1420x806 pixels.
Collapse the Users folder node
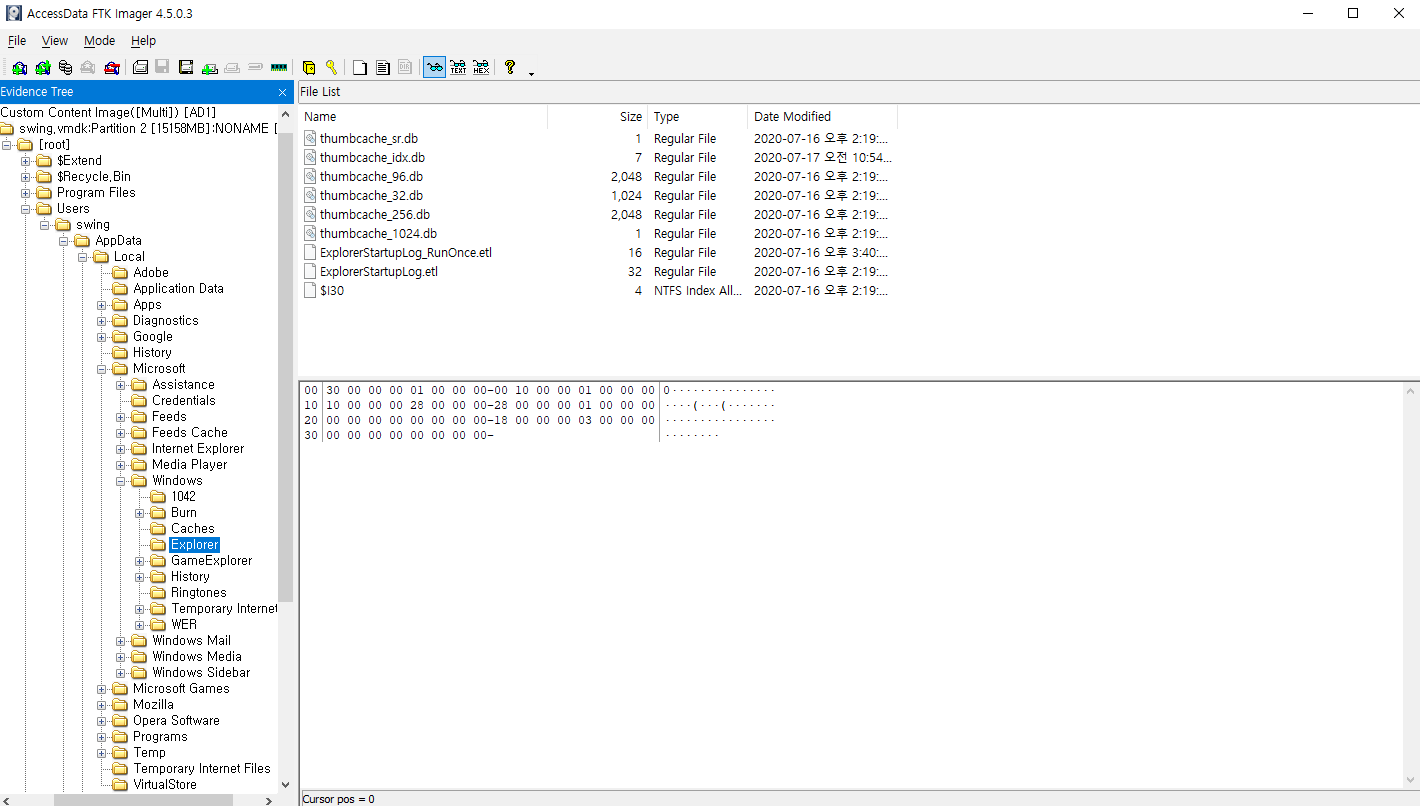26,208
